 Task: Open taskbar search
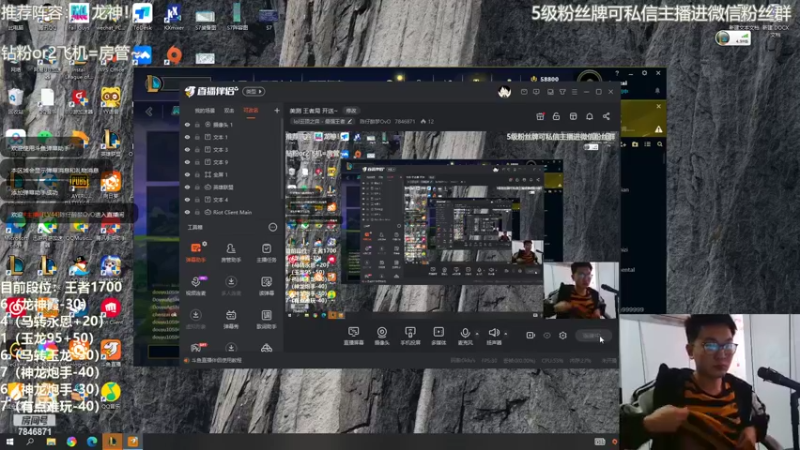click(30, 441)
